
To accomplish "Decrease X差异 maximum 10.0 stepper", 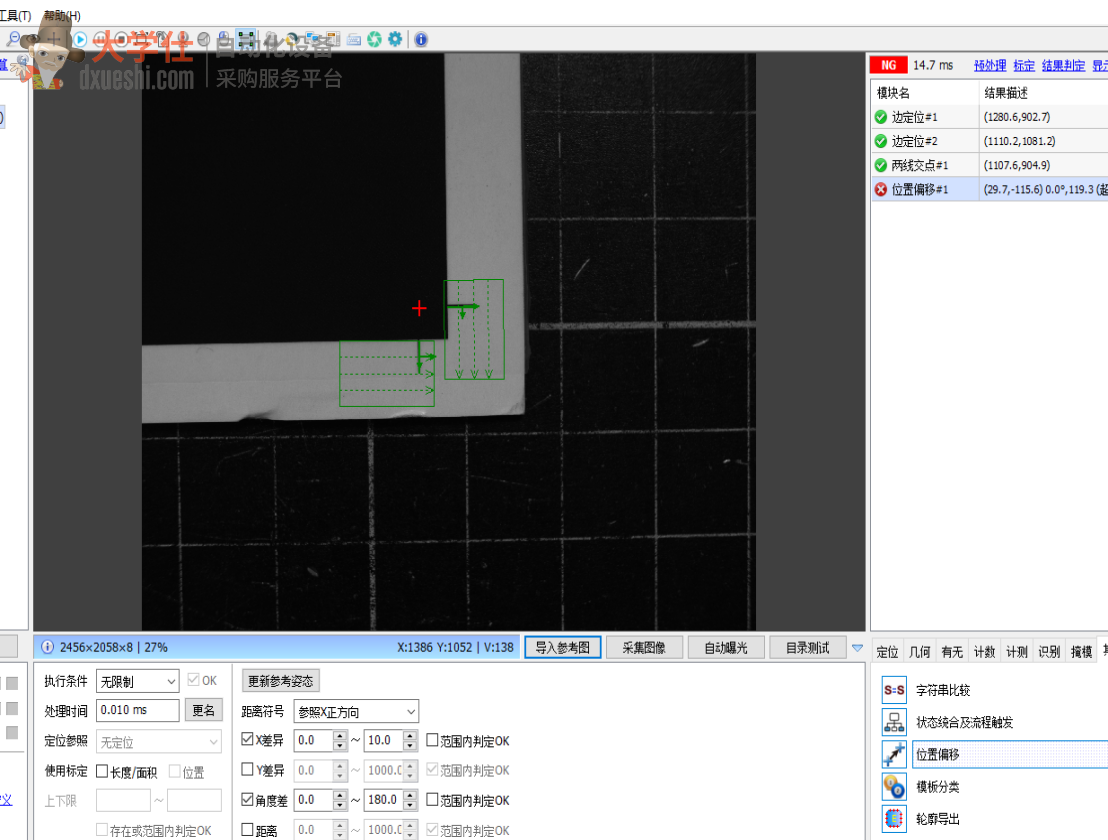I will pos(410,745).
